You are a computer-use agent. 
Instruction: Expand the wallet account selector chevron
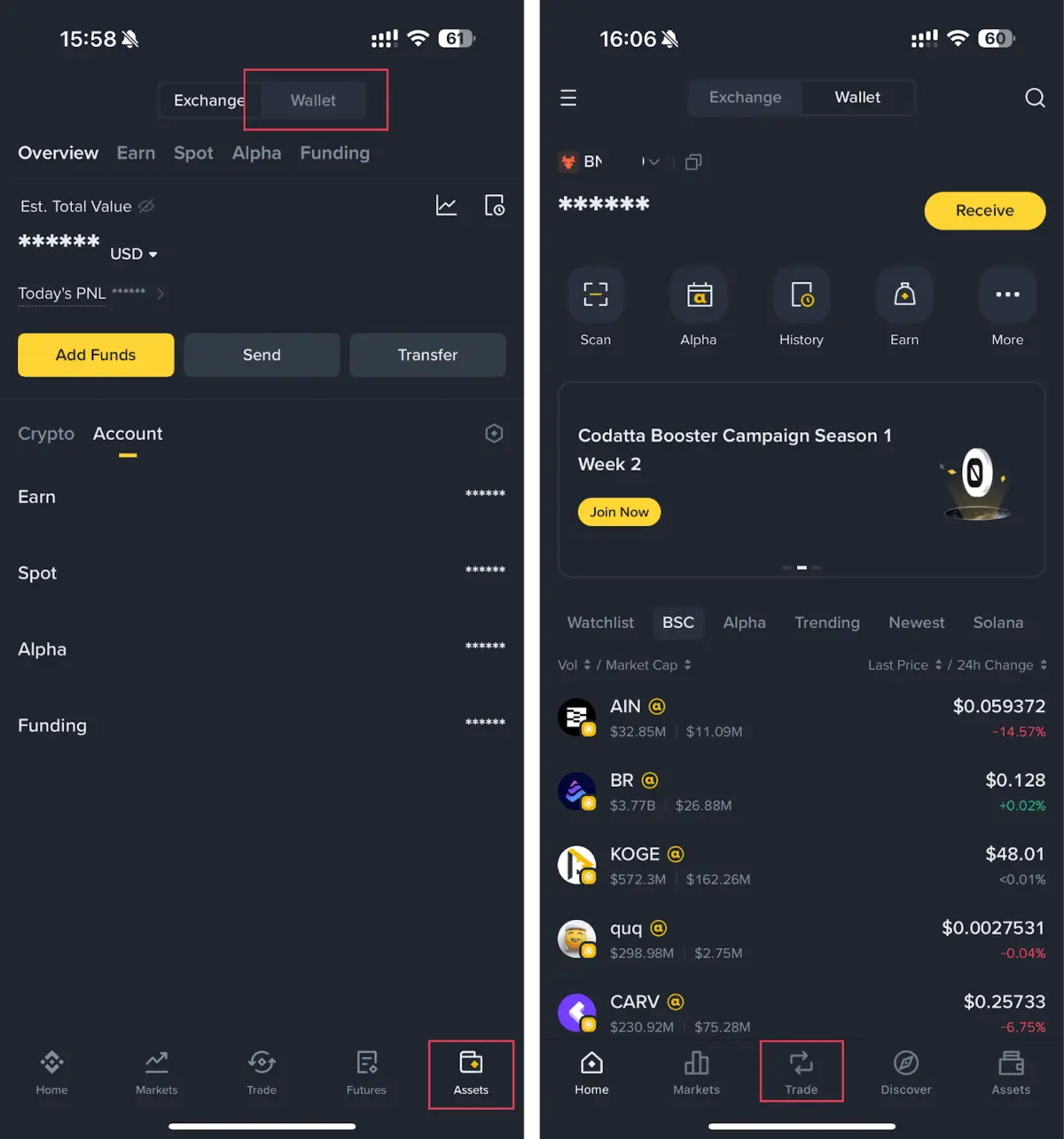click(x=653, y=161)
